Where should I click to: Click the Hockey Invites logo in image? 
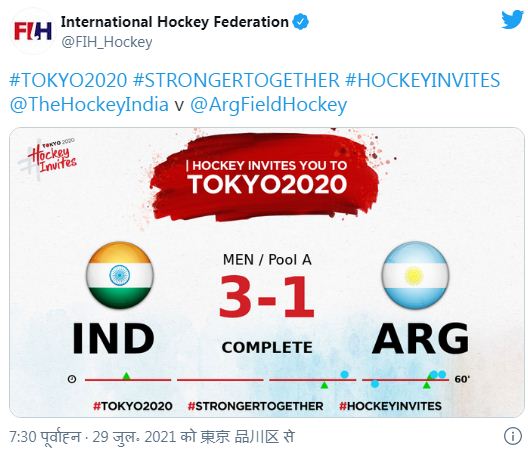point(48,156)
